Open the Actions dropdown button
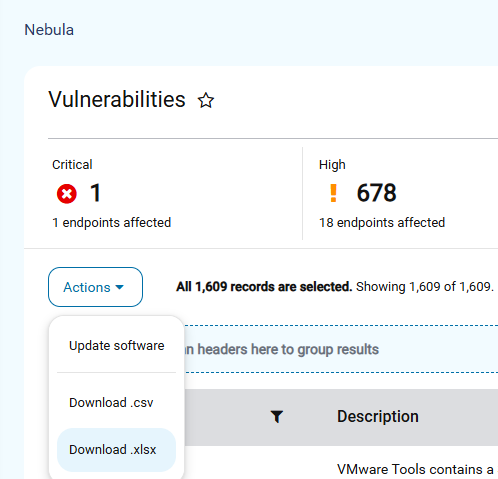This screenshot has width=498, height=479. click(95, 287)
